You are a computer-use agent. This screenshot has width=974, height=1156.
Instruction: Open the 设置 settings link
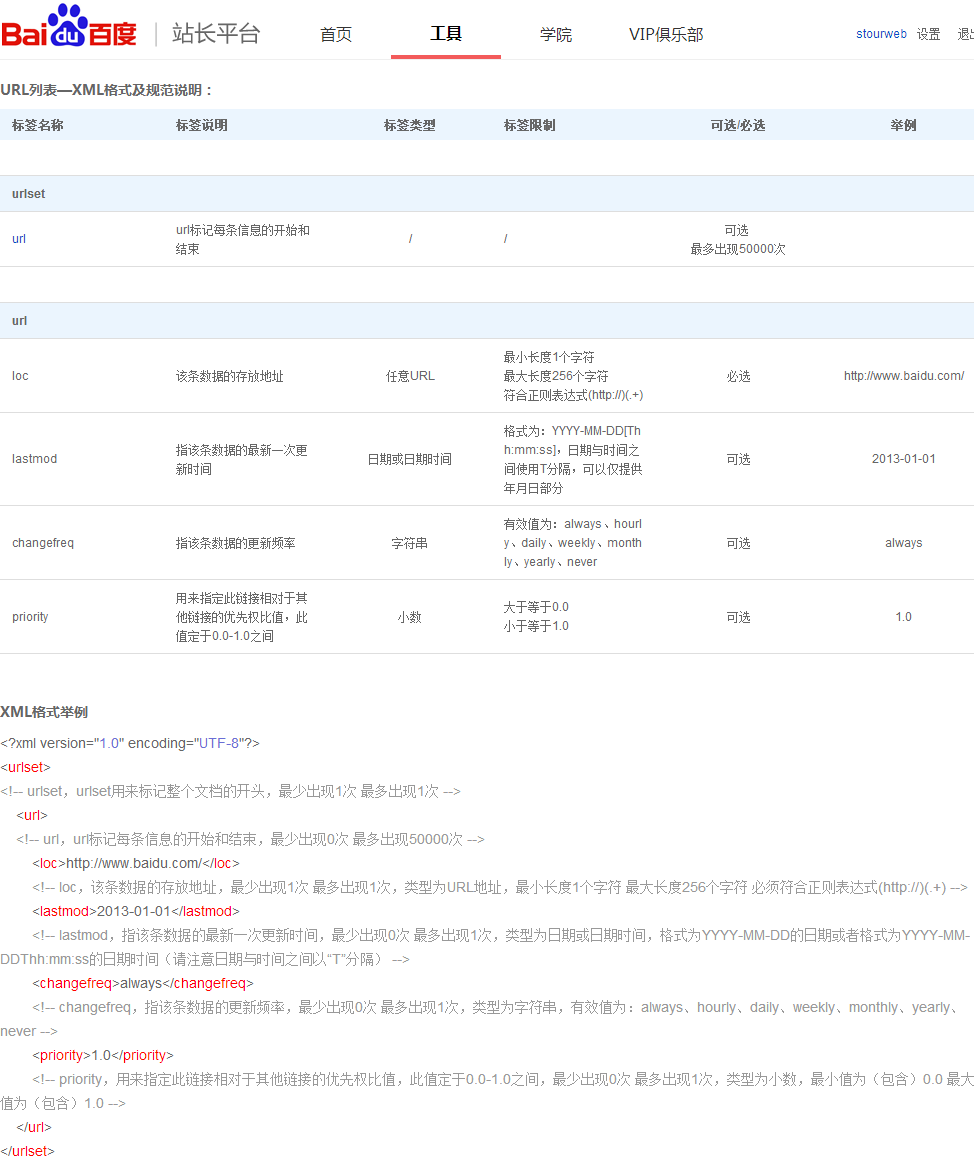(928, 34)
